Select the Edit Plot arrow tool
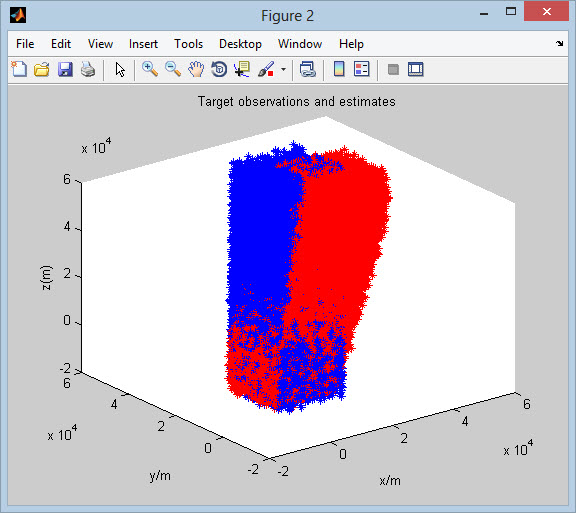 coord(120,69)
